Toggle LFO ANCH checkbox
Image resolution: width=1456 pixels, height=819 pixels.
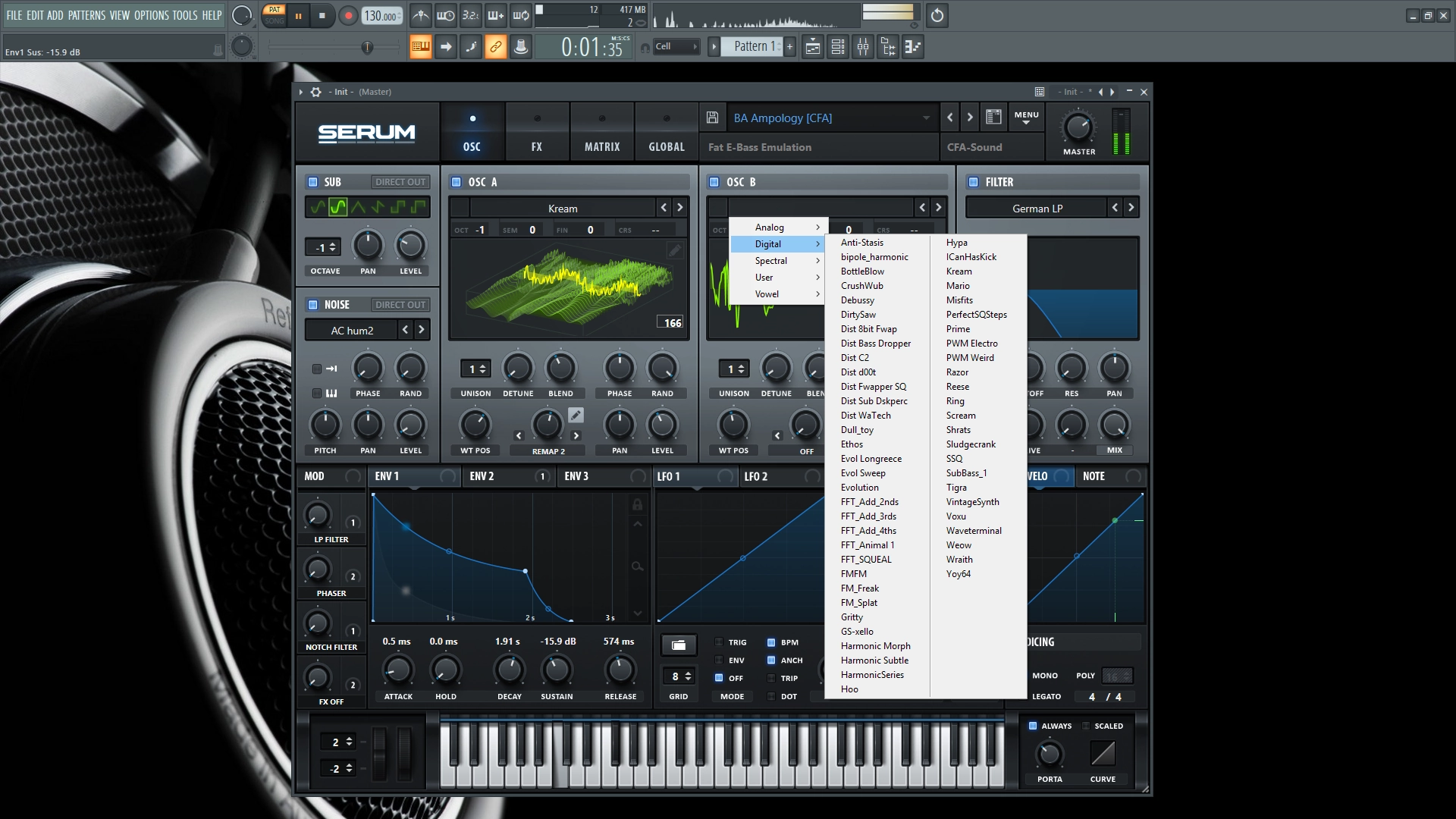[x=771, y=661]
